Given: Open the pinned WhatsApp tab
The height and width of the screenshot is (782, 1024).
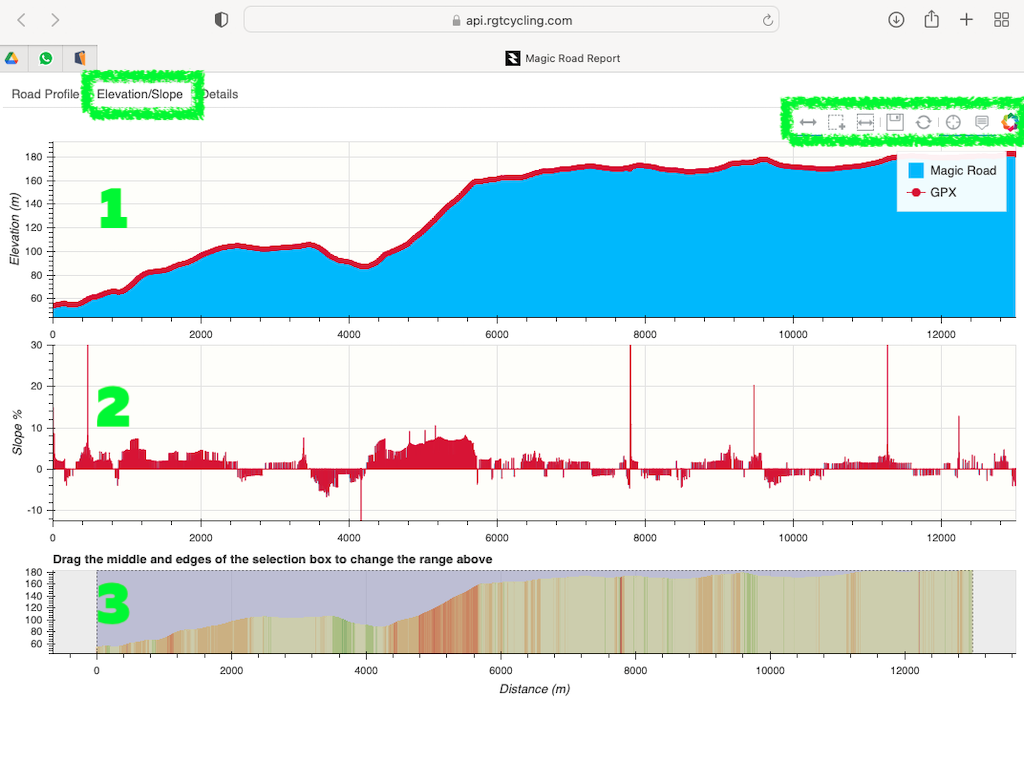Looking at the screenshot, I should [x=46, y=58].
